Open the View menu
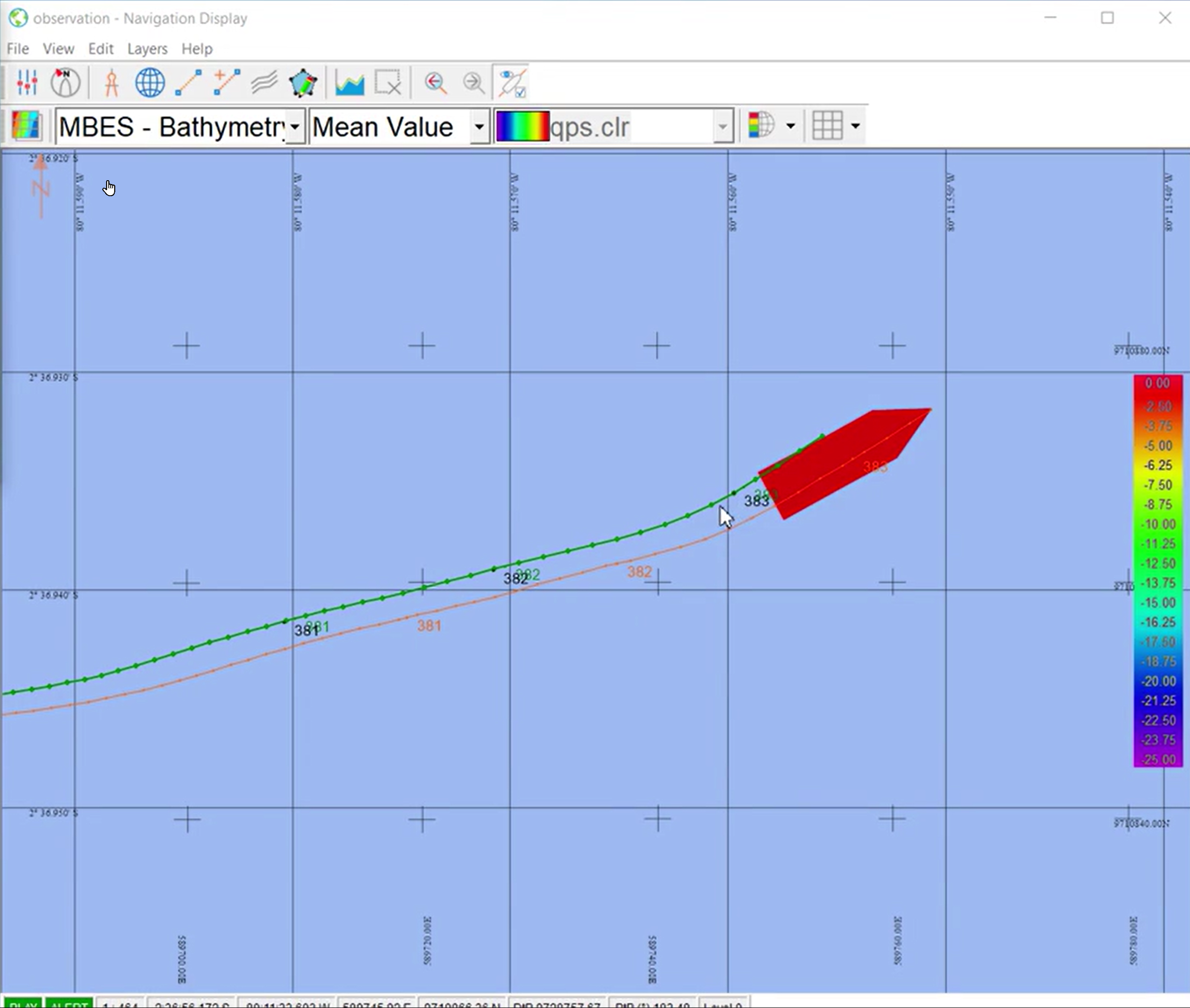Viewport: 1190px width, 1008px height. (58, 48)
